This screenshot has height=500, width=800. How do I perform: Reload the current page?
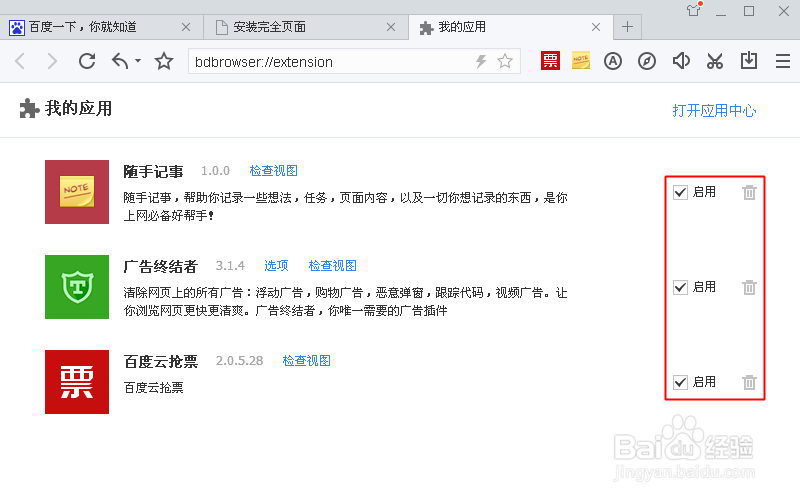coord(87,61)
